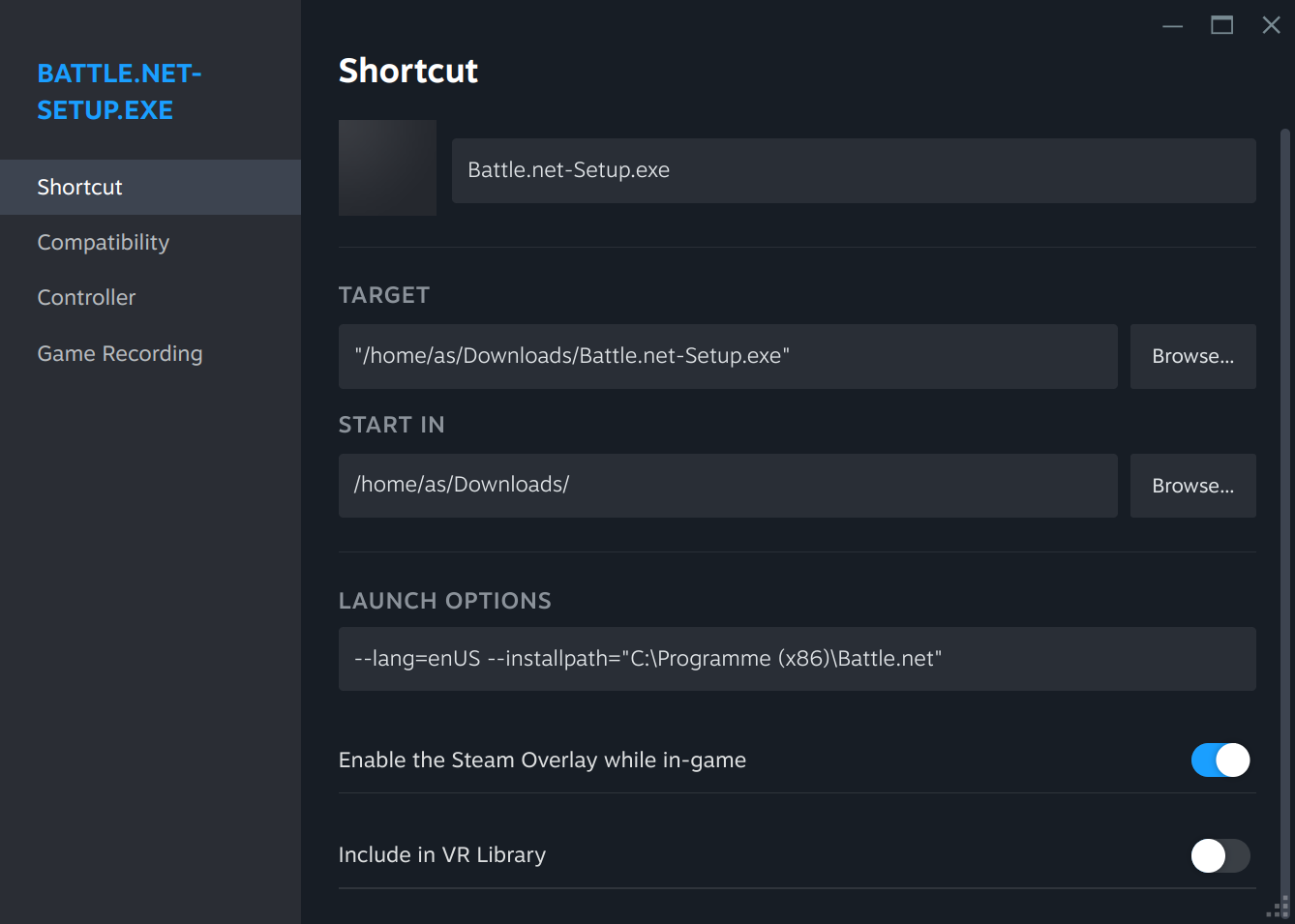Image resolution: width=1295 pixels, height=924 pixels.
Task: Browse for a new TARGET executable
Action: [x=1193, y=356]
